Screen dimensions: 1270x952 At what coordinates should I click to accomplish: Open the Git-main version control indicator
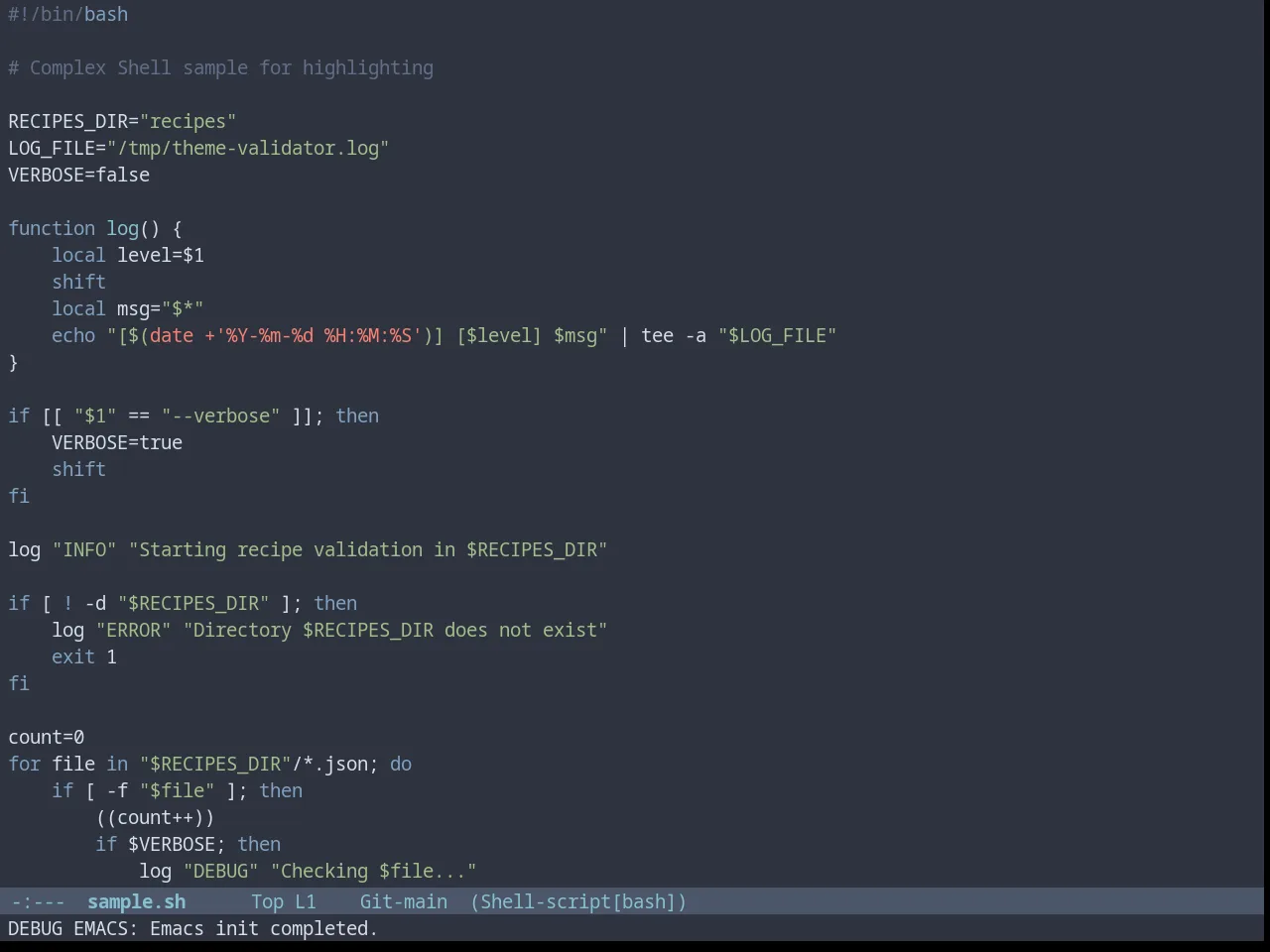(x=403, y=901)
